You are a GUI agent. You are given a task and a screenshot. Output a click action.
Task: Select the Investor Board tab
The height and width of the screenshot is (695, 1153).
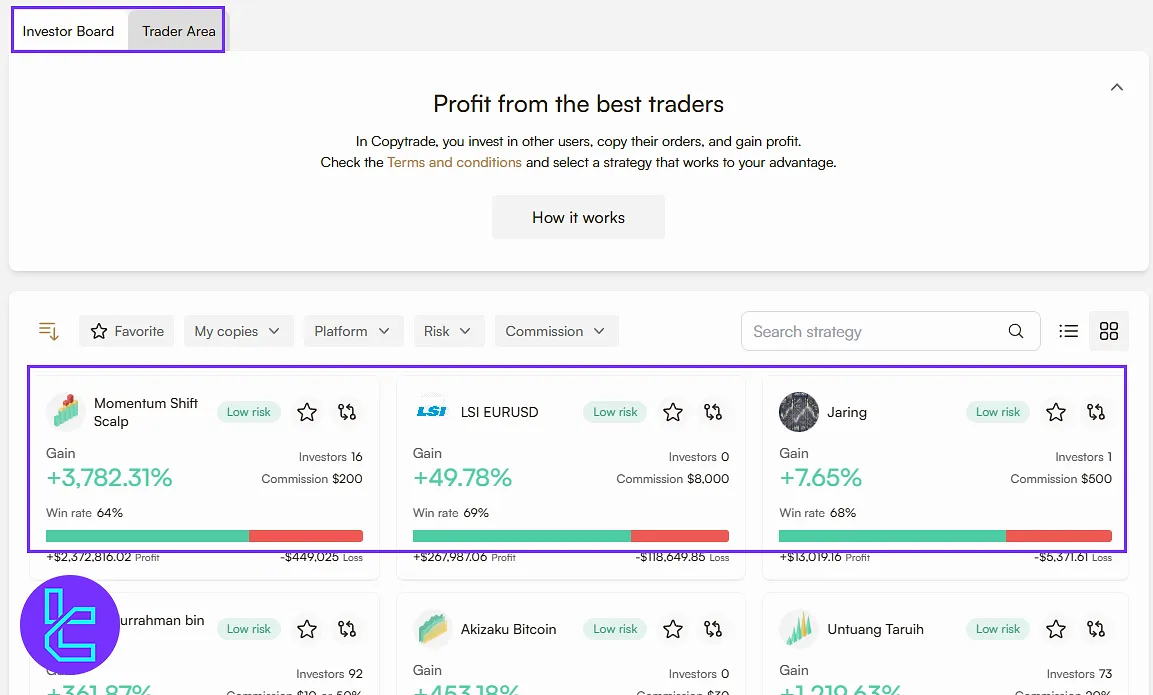(68, 31)
